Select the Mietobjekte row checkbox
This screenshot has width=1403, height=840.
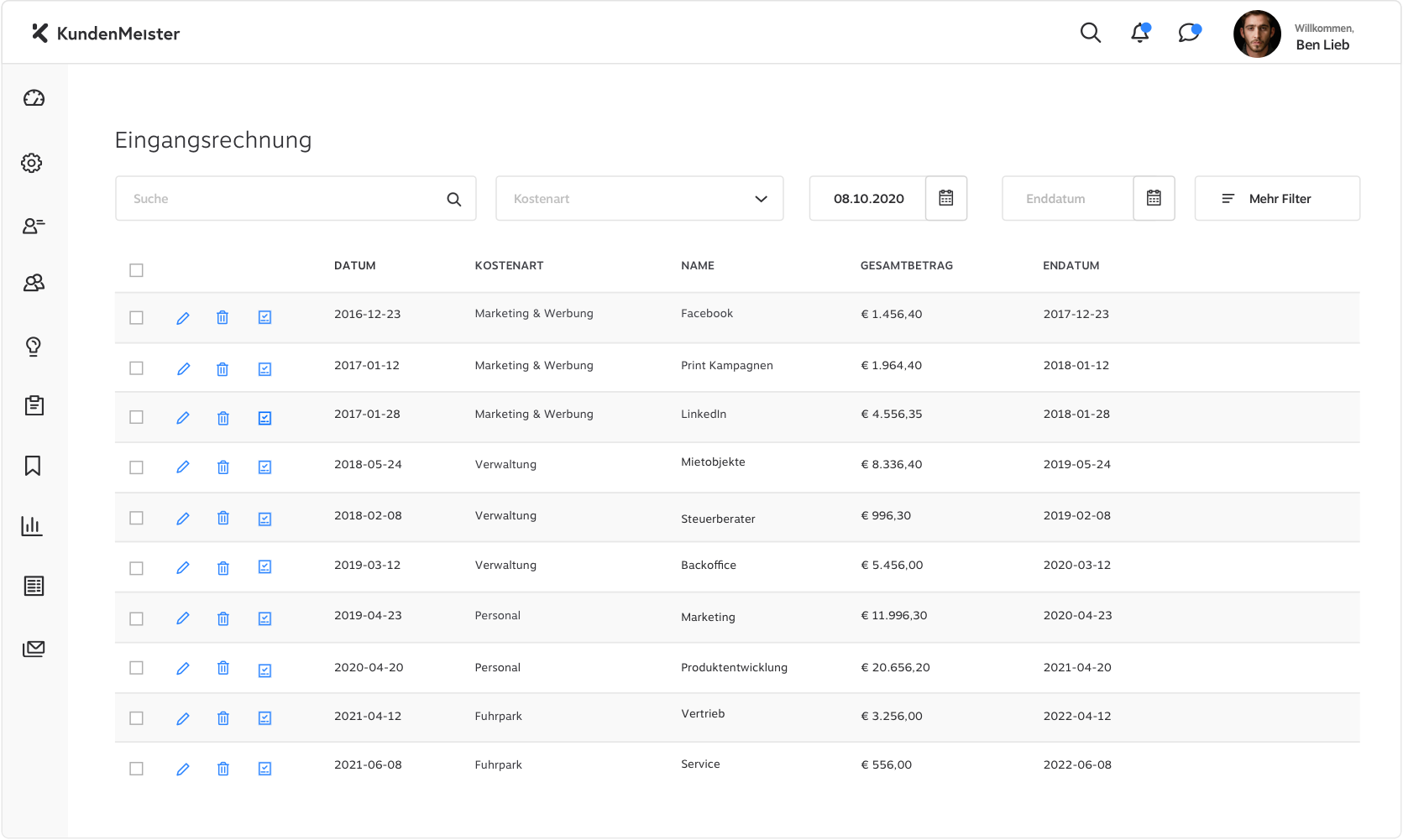[x=136, y=467]
